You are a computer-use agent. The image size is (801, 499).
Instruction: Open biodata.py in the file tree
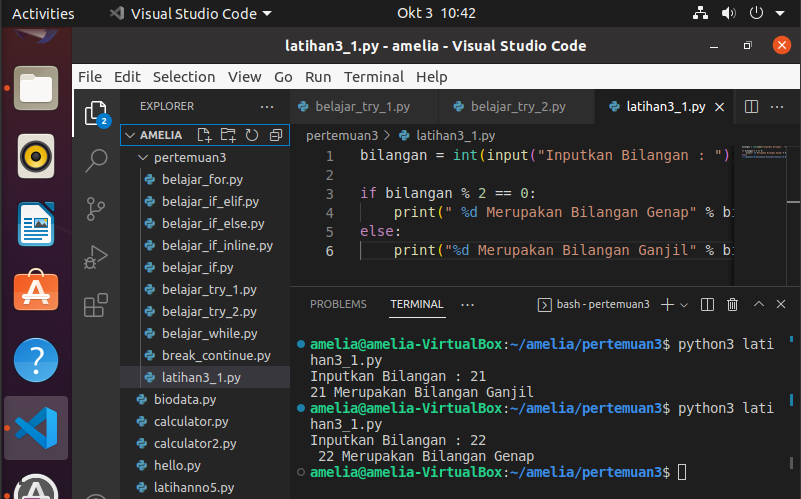click(x=205, y=399)
